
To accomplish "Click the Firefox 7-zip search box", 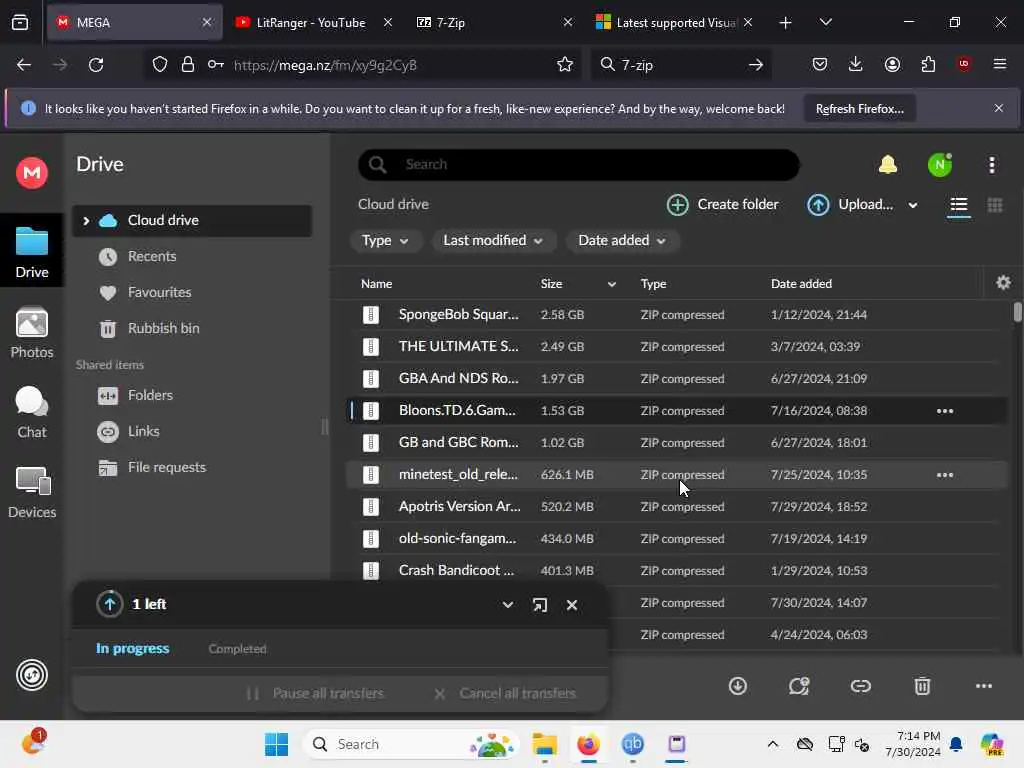I will pyautogui.click(x=680, y=65).
